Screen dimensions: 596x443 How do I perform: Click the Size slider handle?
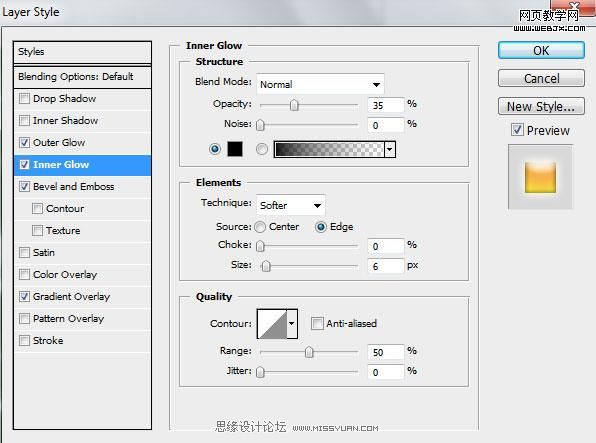click(x=266, y=266)
